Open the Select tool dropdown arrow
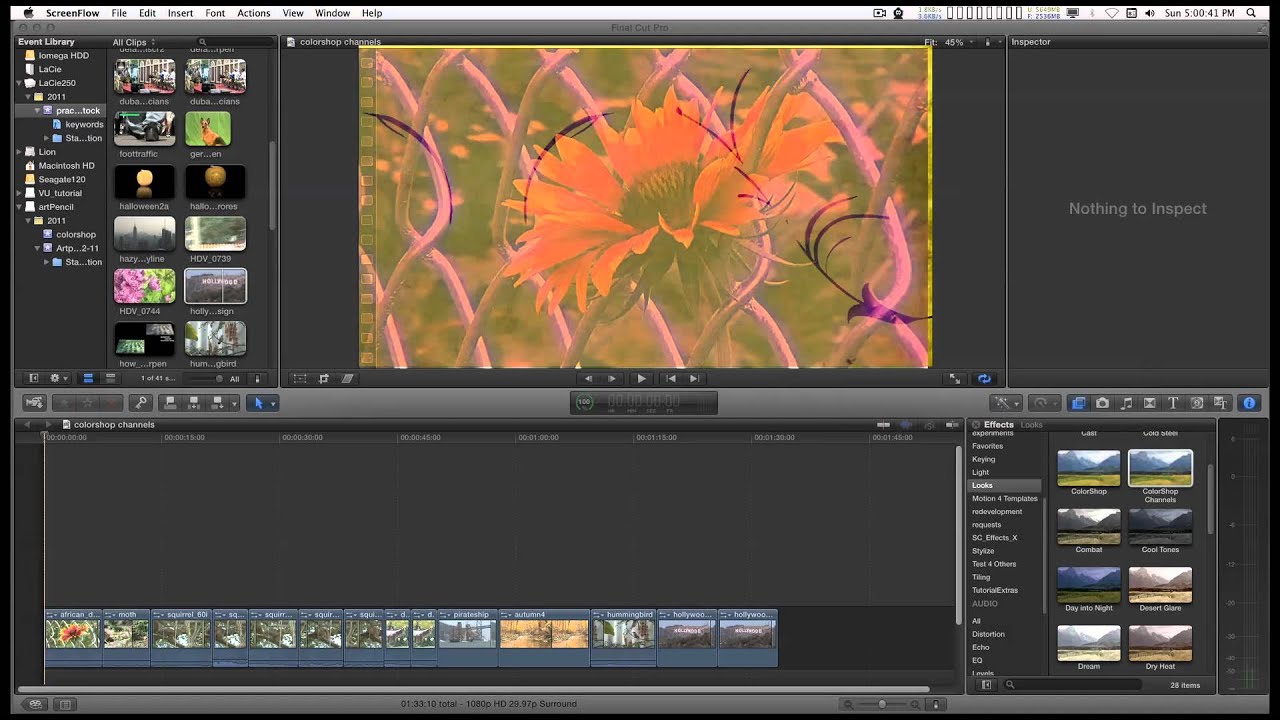The width and height of the screenshot is (1280, 720). tap(273, 403)
